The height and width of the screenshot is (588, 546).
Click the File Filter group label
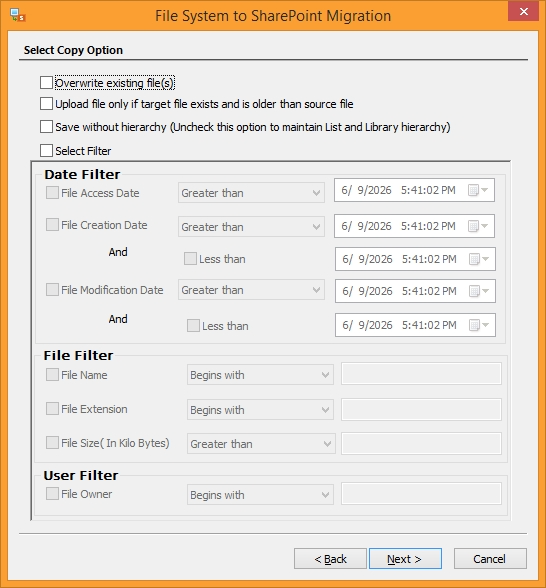pyautogui.click(x=78, y=355)
